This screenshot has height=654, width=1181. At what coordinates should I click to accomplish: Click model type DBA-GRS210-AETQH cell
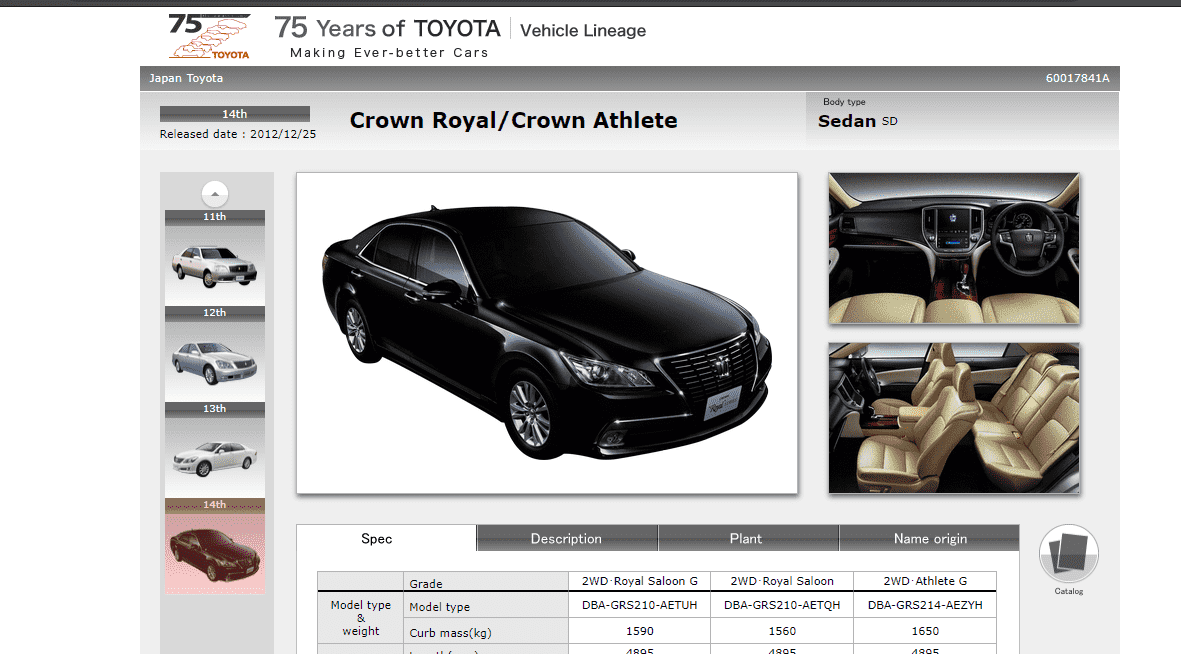pos(782,605)
